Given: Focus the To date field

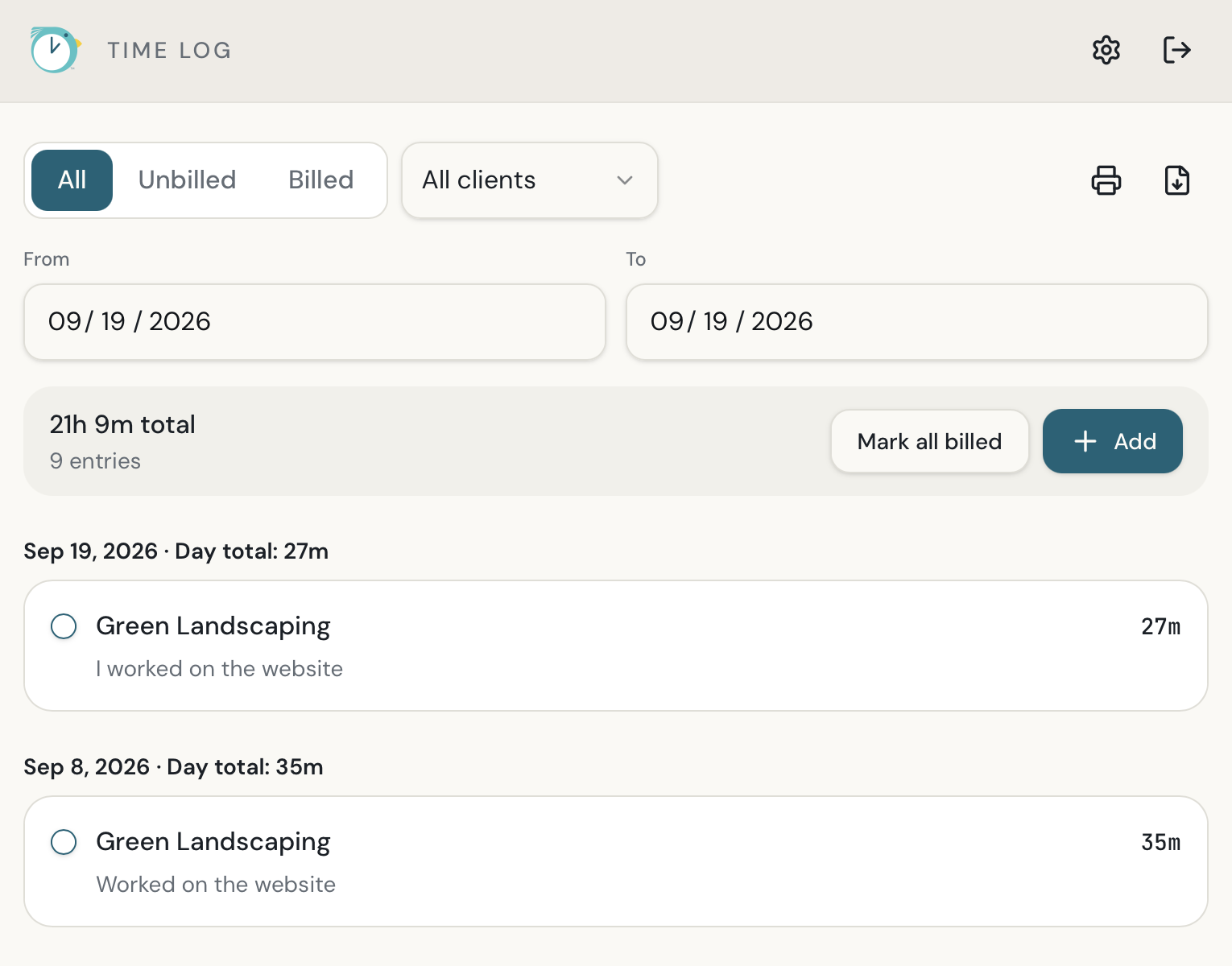Looking at the screenshot, I should pyautogui.click(x=917, y=322).
